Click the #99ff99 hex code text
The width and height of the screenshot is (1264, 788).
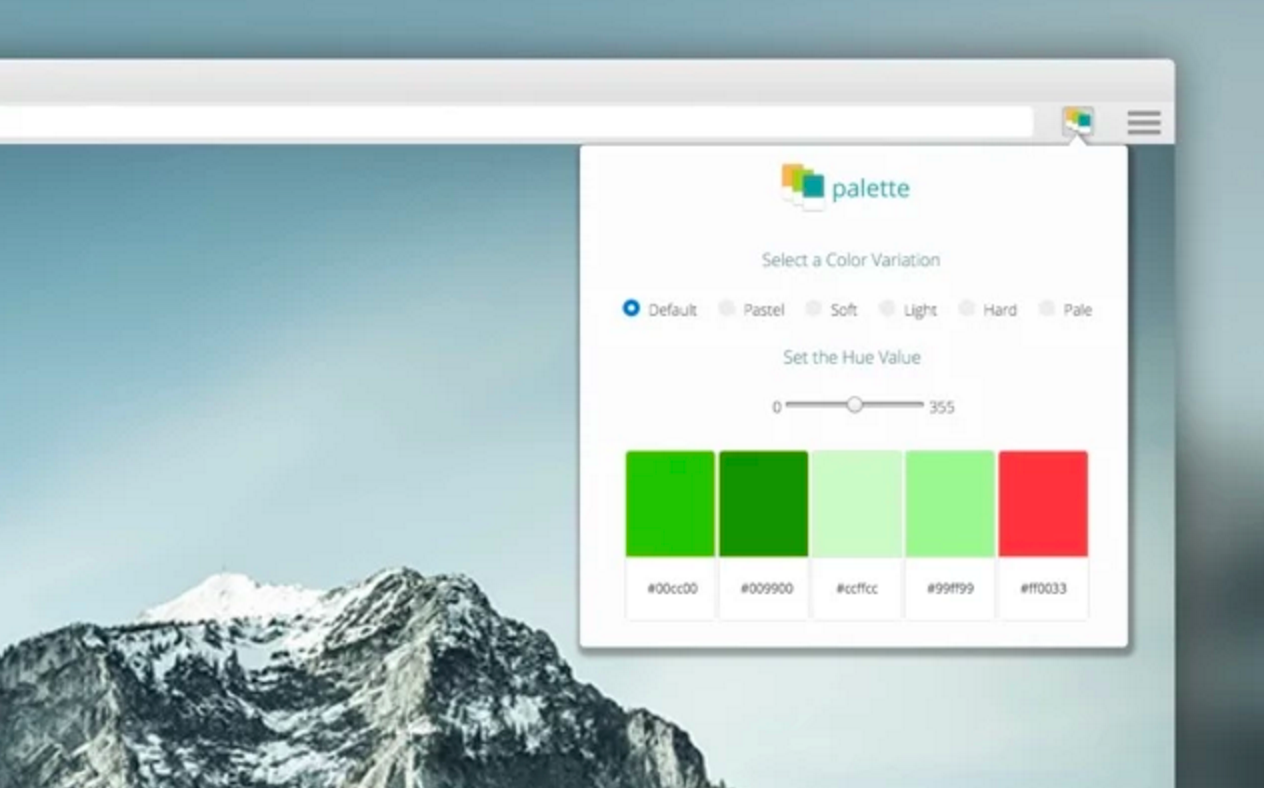pos(951,588)
